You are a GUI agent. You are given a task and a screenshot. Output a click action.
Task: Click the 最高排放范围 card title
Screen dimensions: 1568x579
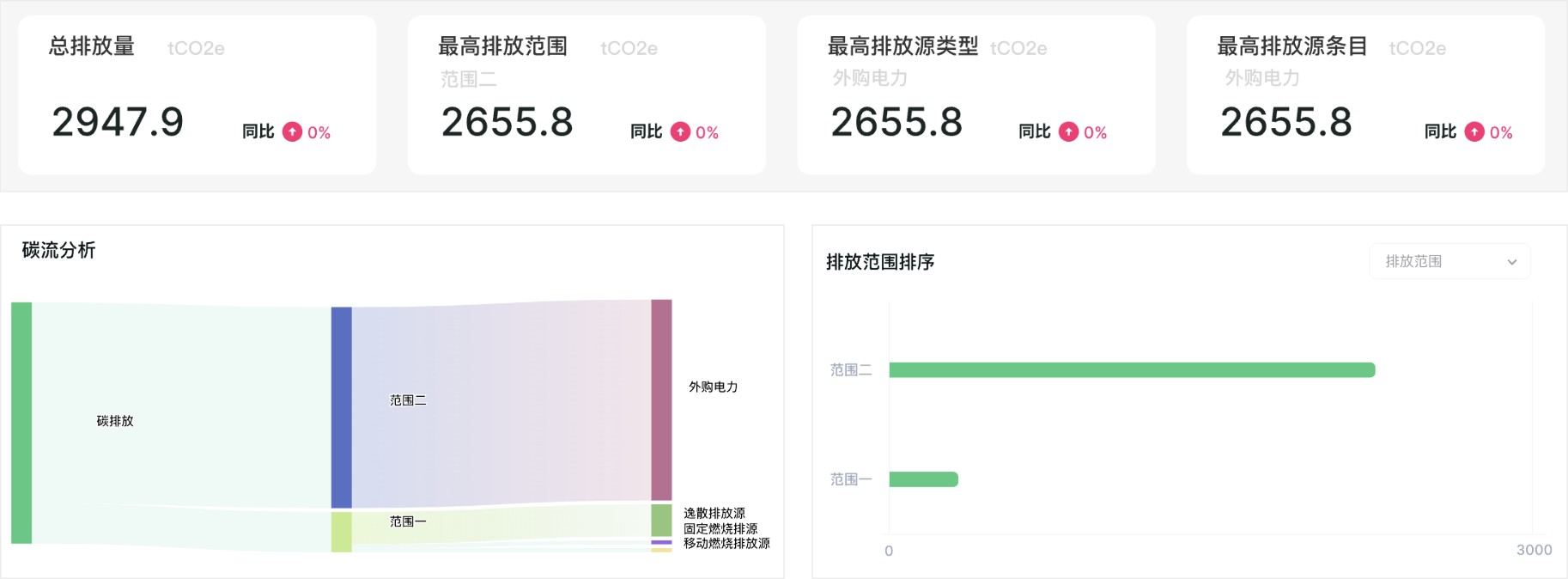[503, 46]
